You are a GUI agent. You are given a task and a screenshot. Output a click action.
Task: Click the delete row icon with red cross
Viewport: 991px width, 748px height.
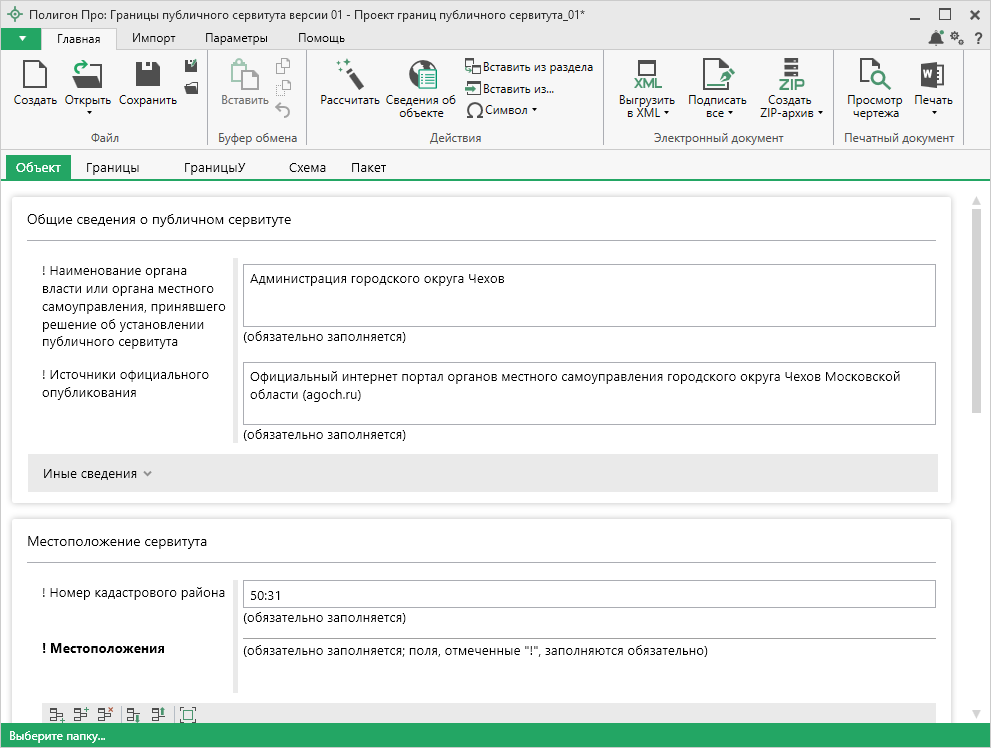pyautogui.click(x=106, y=714)
